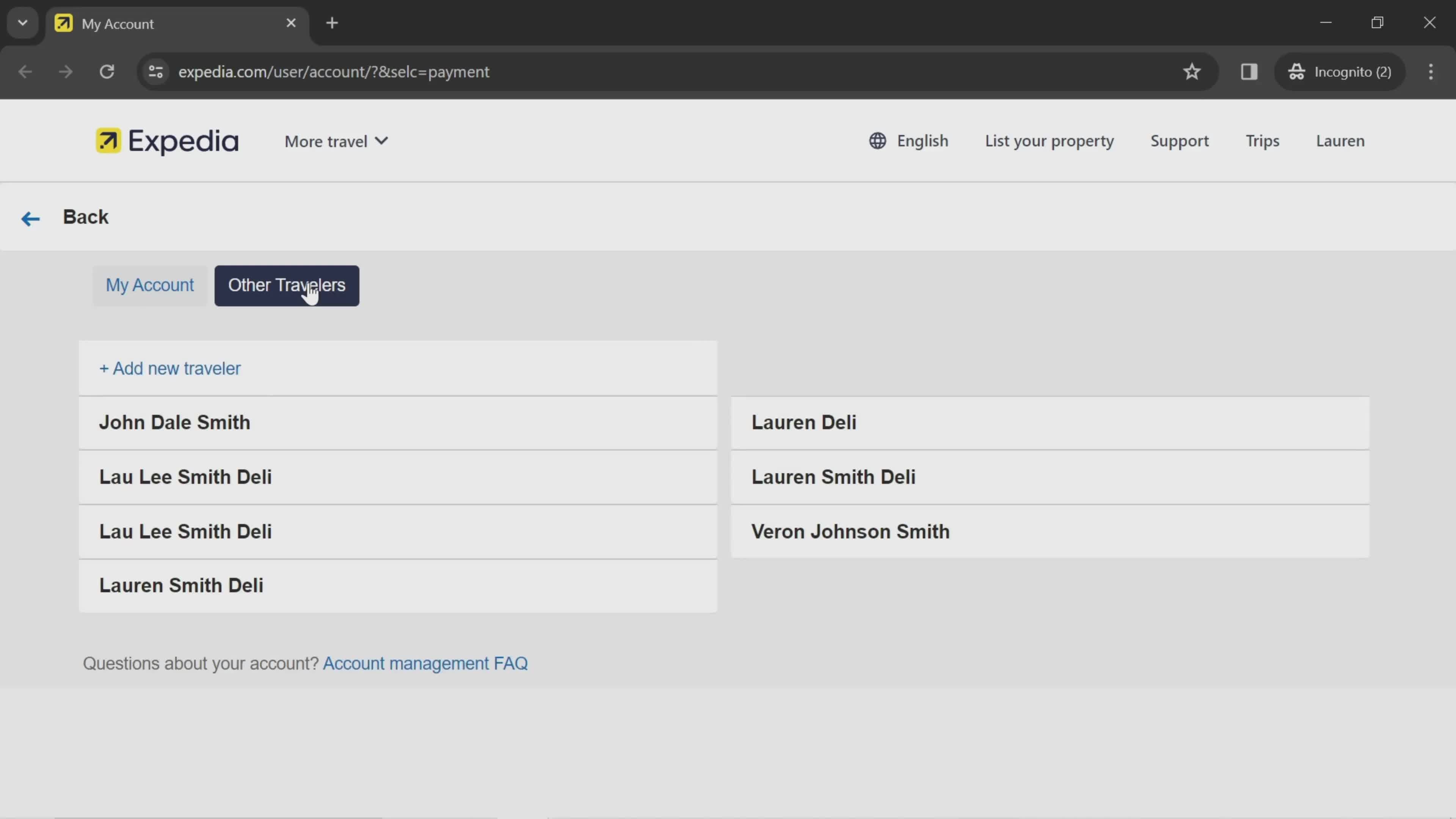This screenshot has width=1456, height=819.
Task: Click the browser forward navigation icon
Action: pyautogui.click(x=65, y=71)
